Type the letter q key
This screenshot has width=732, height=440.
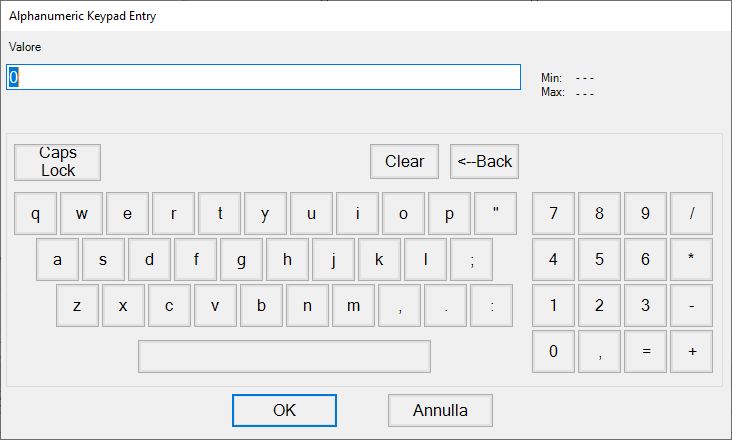[36, 213]
